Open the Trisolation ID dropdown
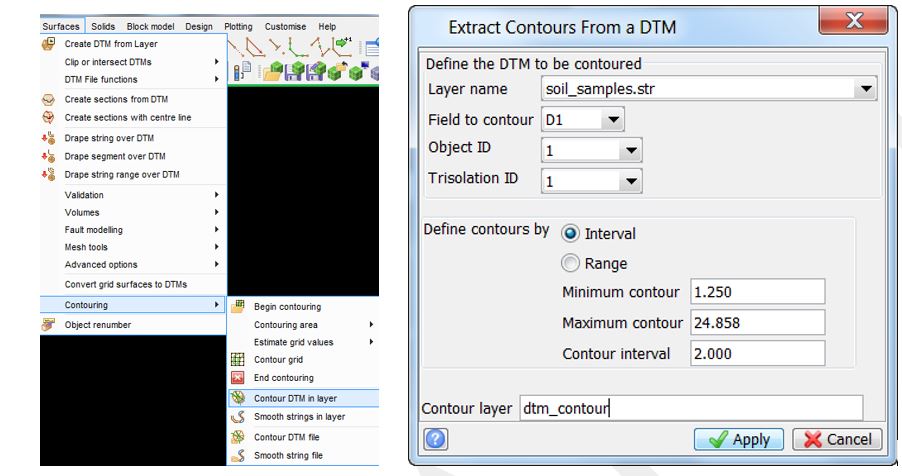 631,181
